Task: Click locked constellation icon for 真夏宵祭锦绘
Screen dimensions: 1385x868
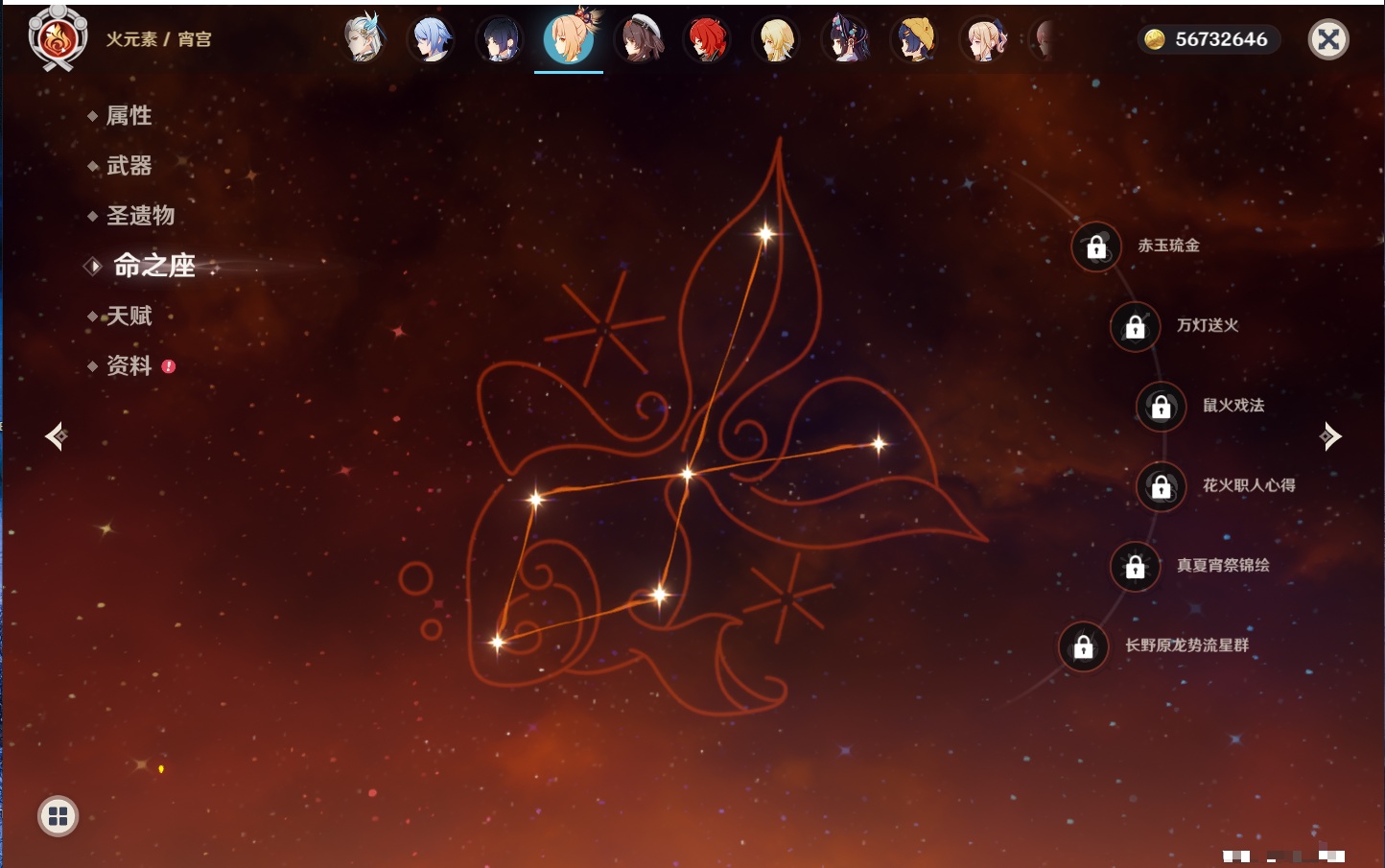Action: coord(1135,566)
